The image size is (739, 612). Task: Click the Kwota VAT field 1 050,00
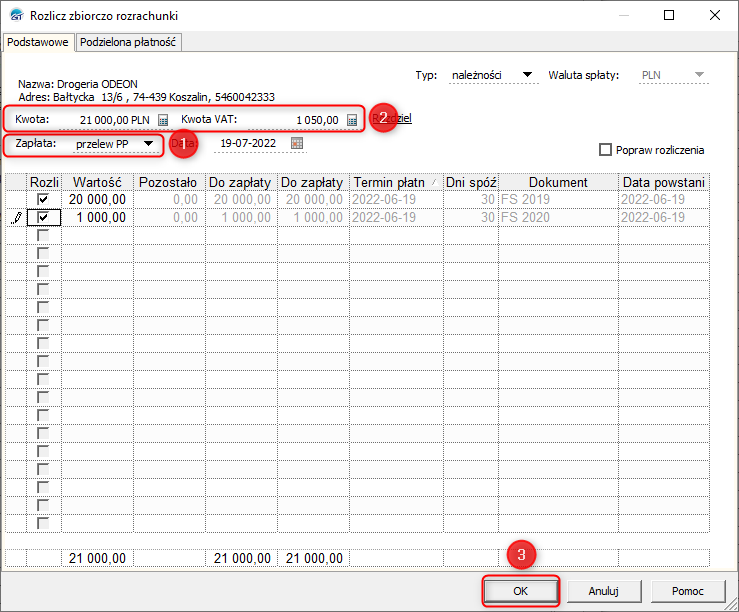[x=296, y=120]
